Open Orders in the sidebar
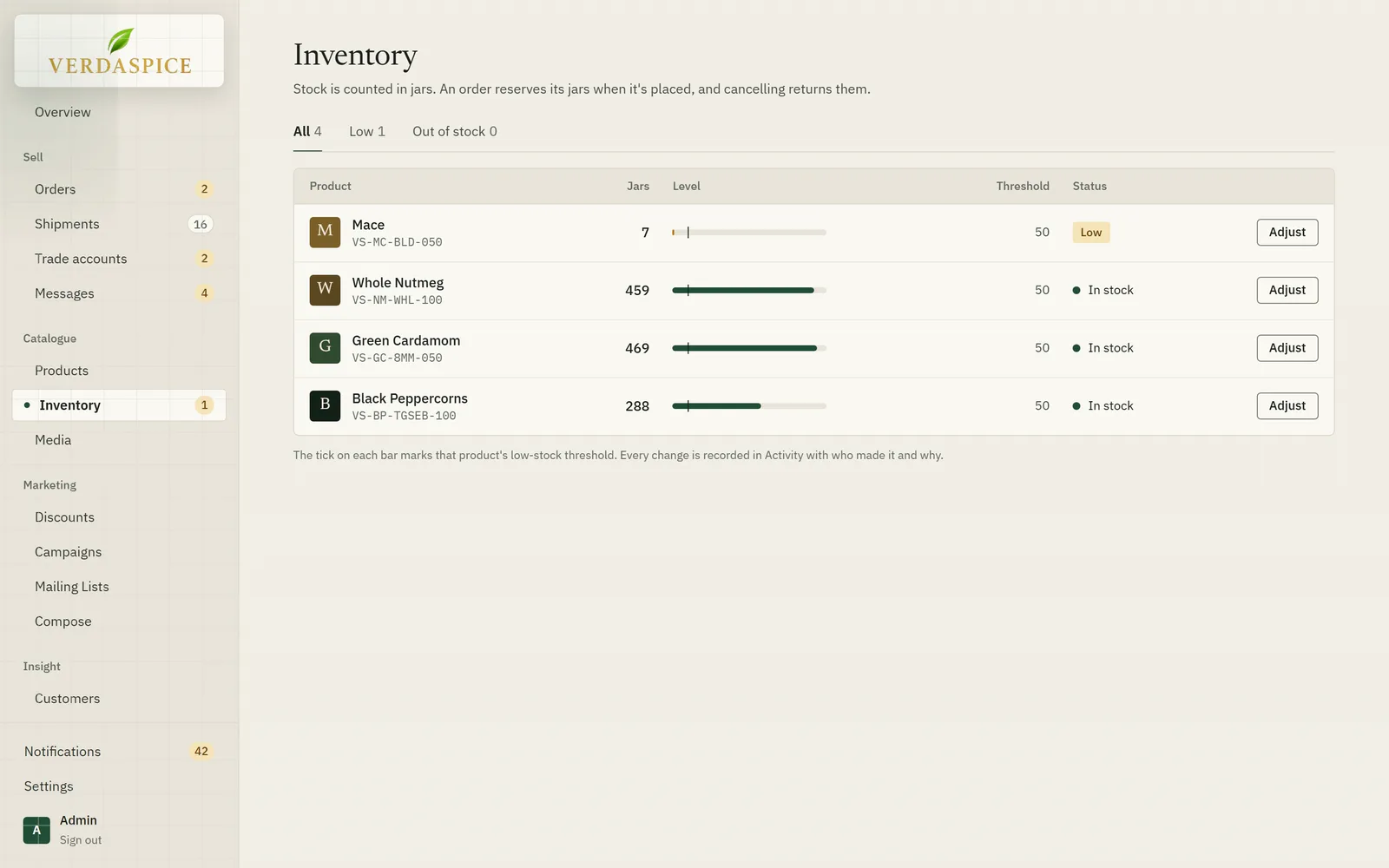The height and width of the screenshot is (868, 1389). click(x=119, y=189)
